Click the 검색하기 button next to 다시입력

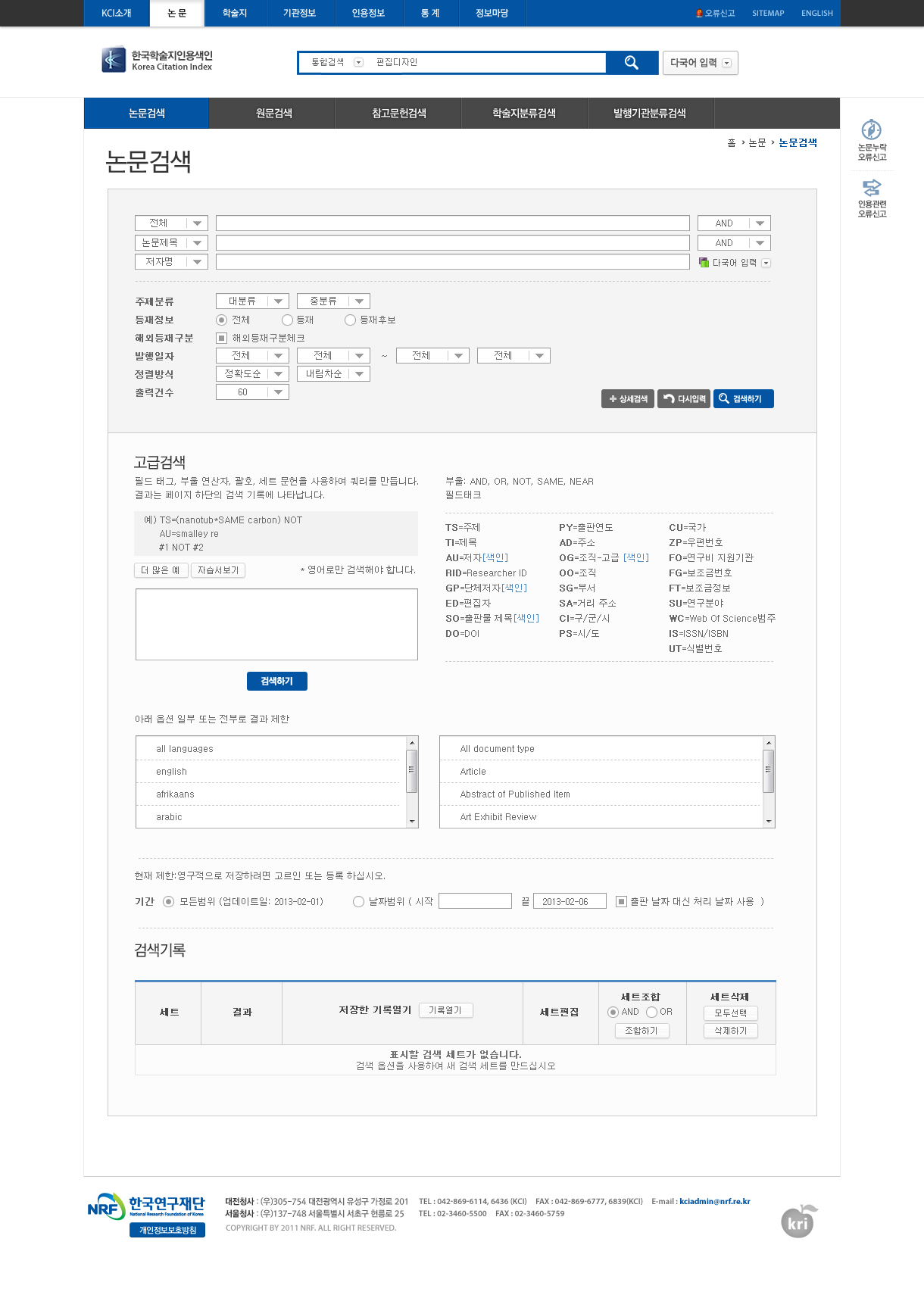tap(744, 399)
